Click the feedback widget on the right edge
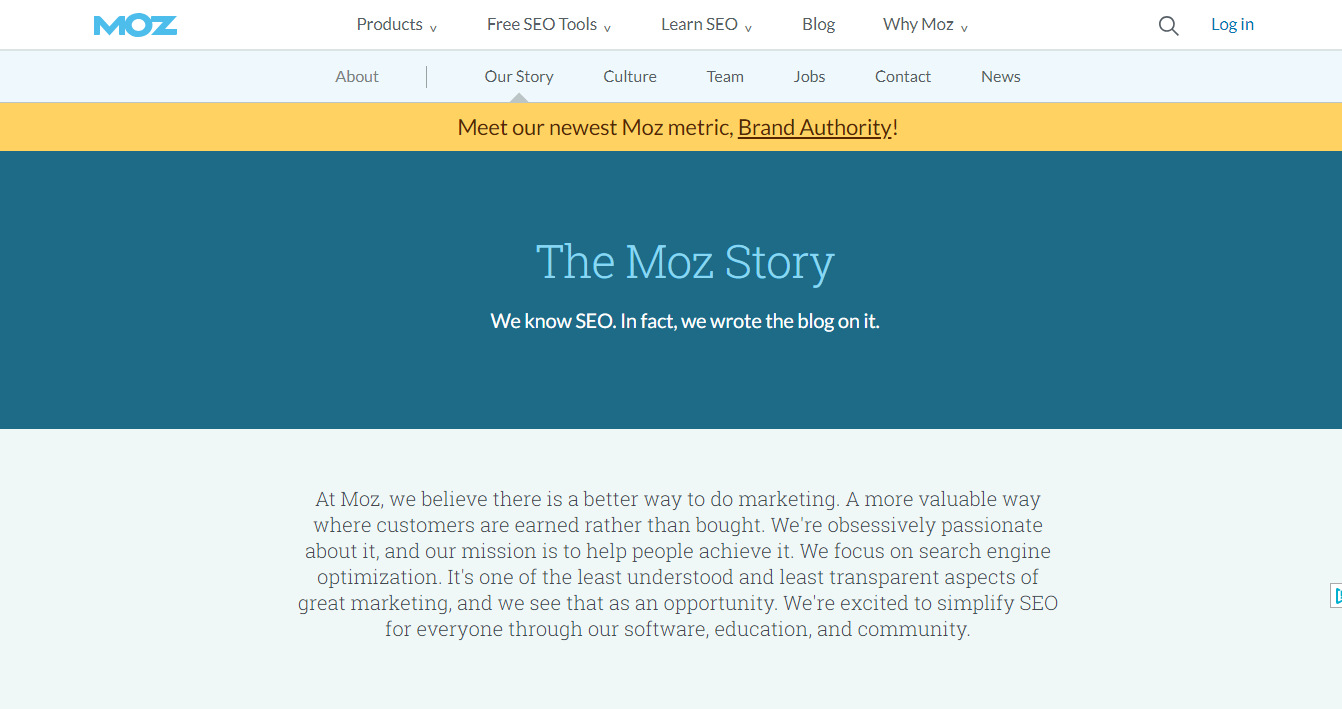This screenshot has width=1342, height=709. (x=1336, y=595)
